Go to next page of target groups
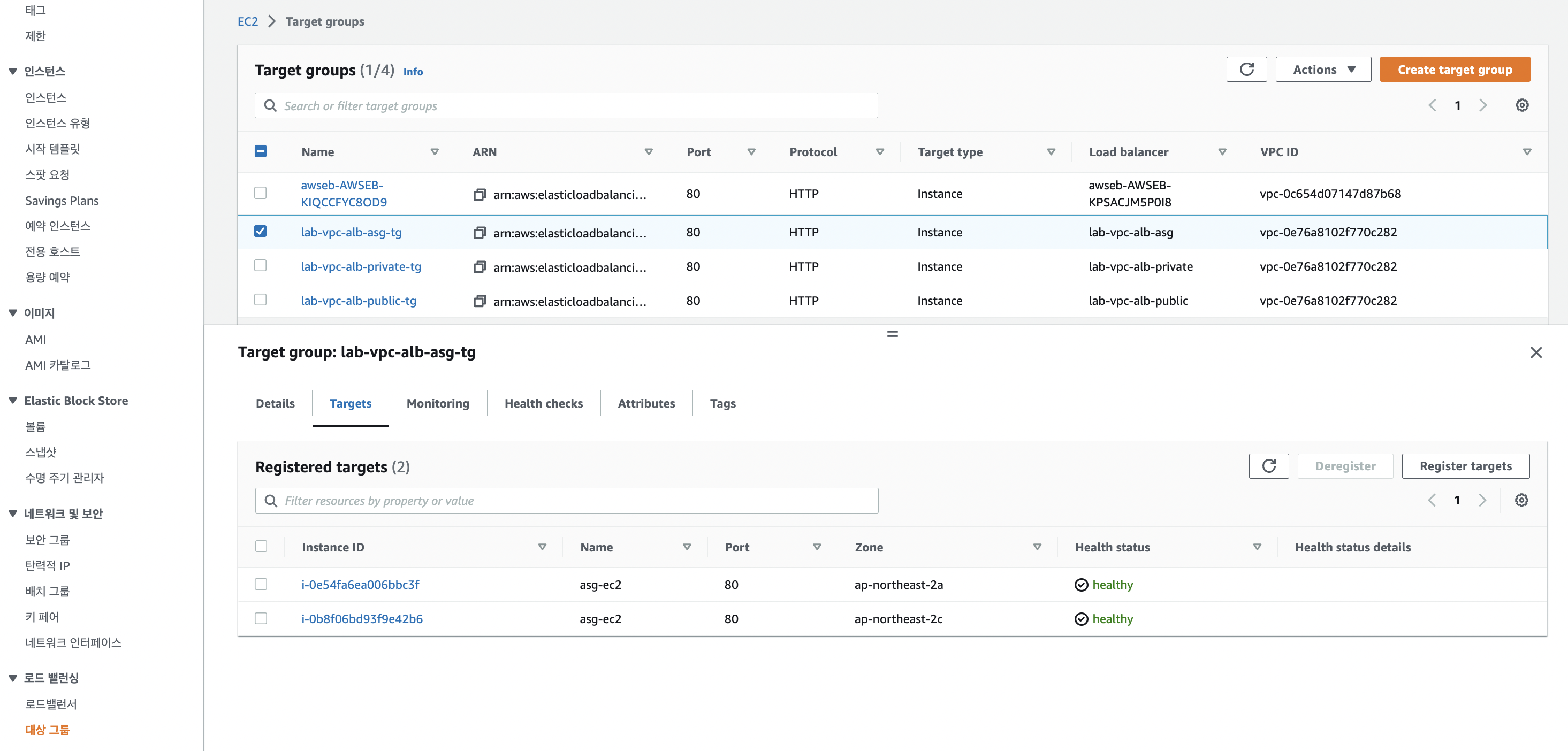Image resolution: width=1568 pixels, height=751 pixels. [x=1483, y=105]
